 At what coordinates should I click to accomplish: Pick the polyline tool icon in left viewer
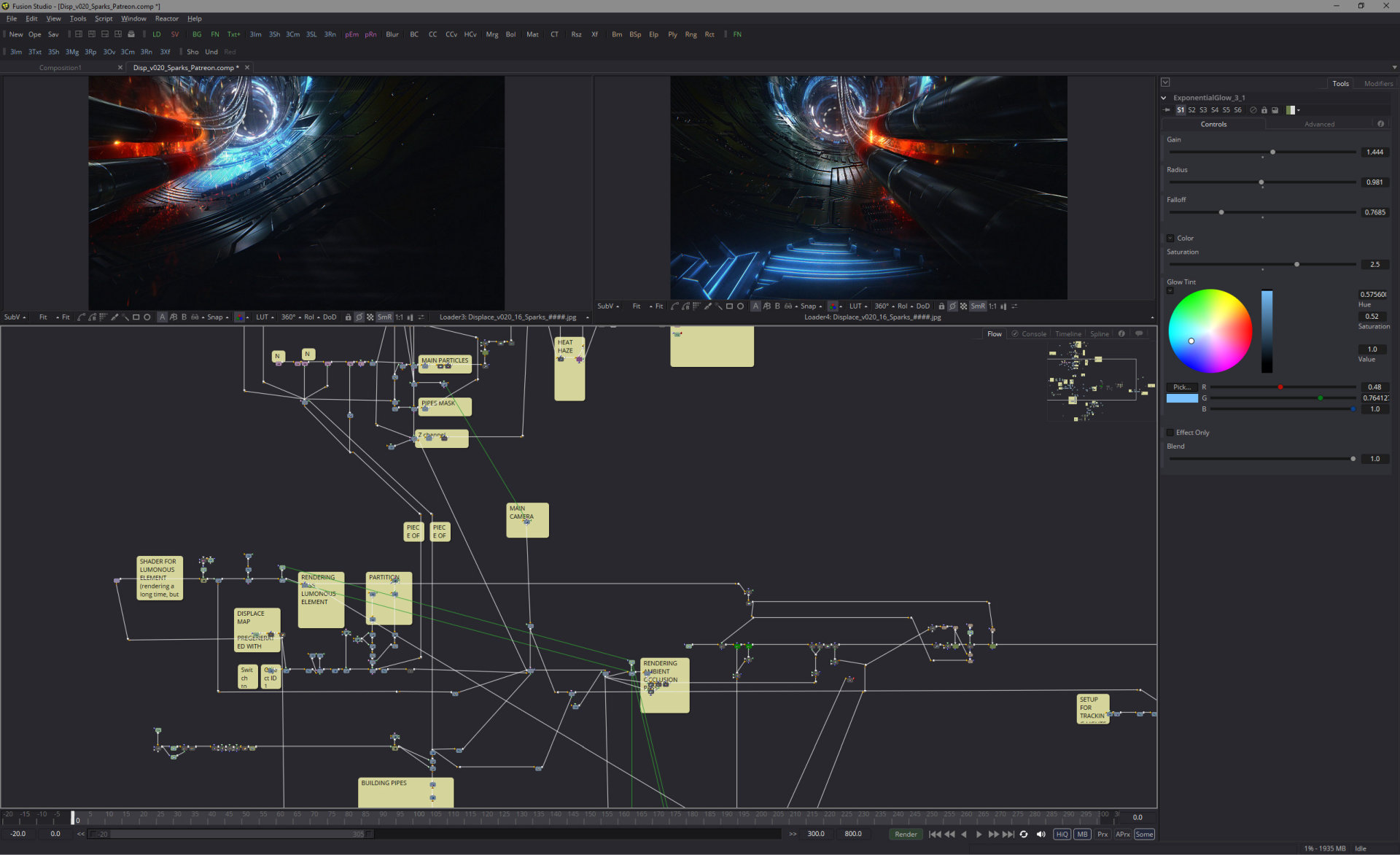pyautogui.click(x=81, y=317)
